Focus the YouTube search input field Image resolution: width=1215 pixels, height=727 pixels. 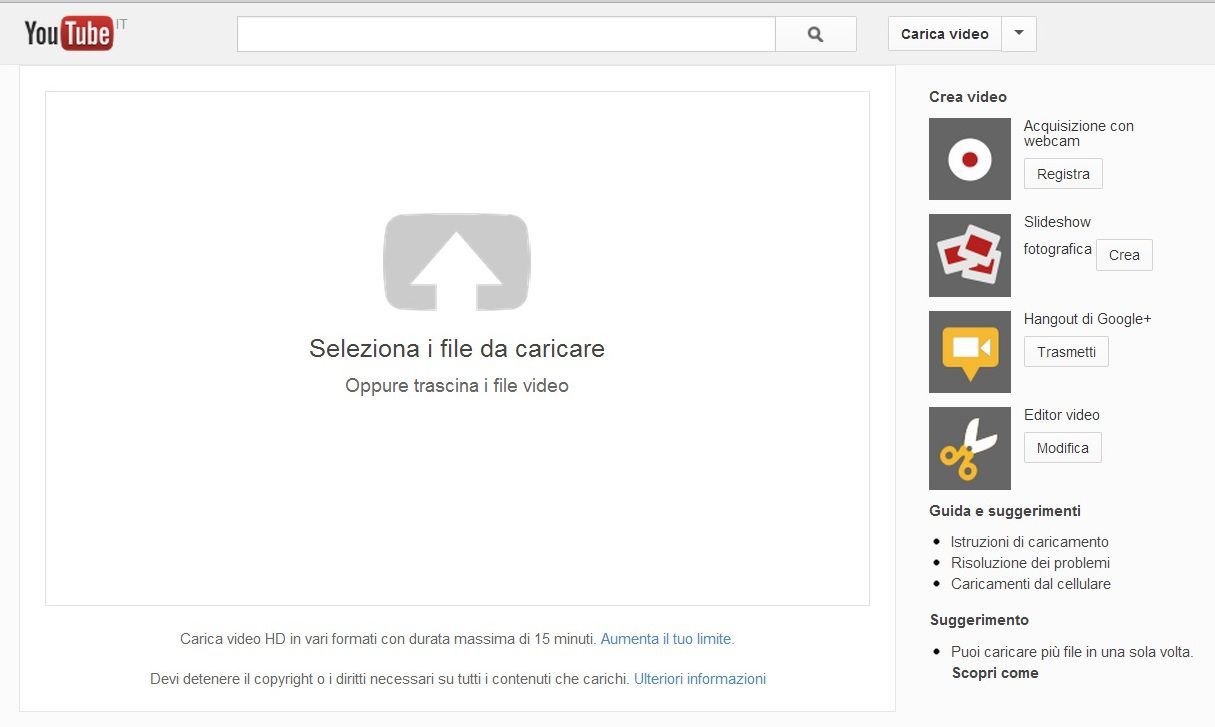506,34
